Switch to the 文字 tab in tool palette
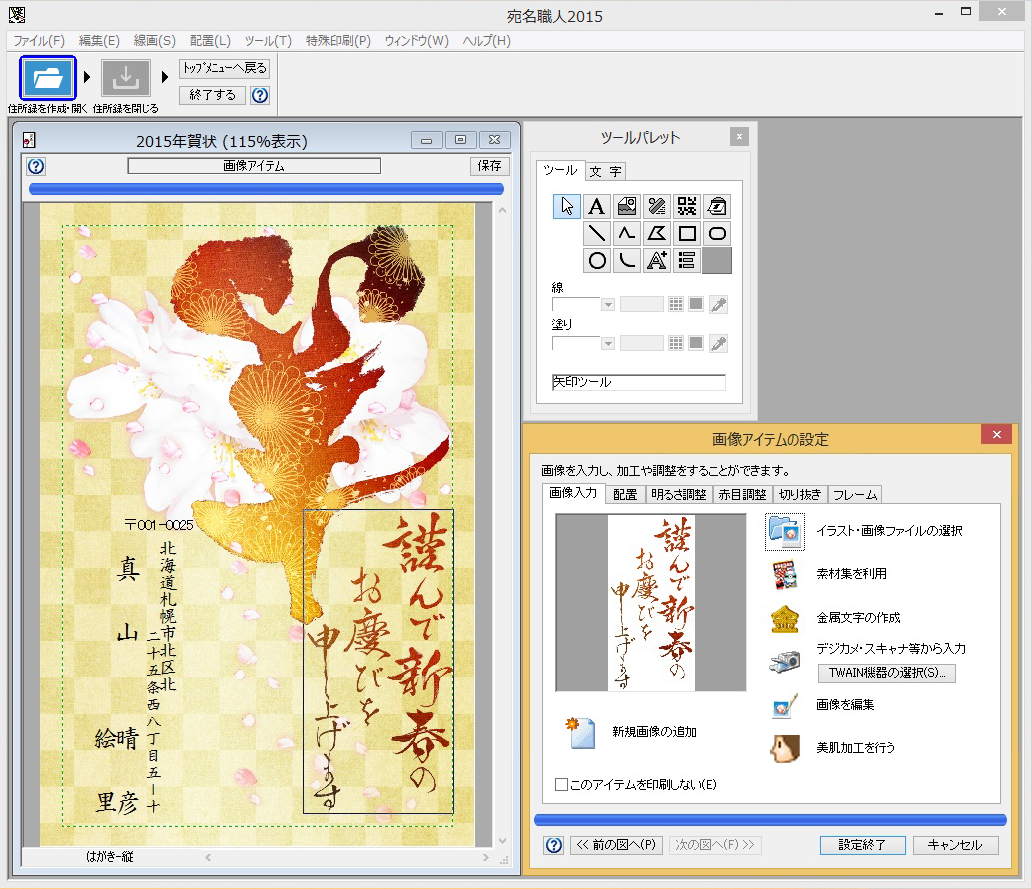Screen dimensions: 1032x889 605,171
